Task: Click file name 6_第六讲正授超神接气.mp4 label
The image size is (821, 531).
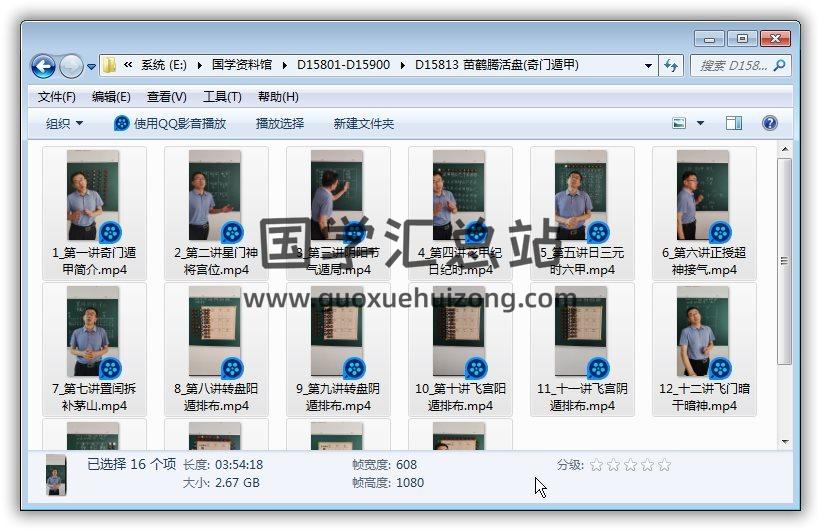Action: click(x=704, y=261)
